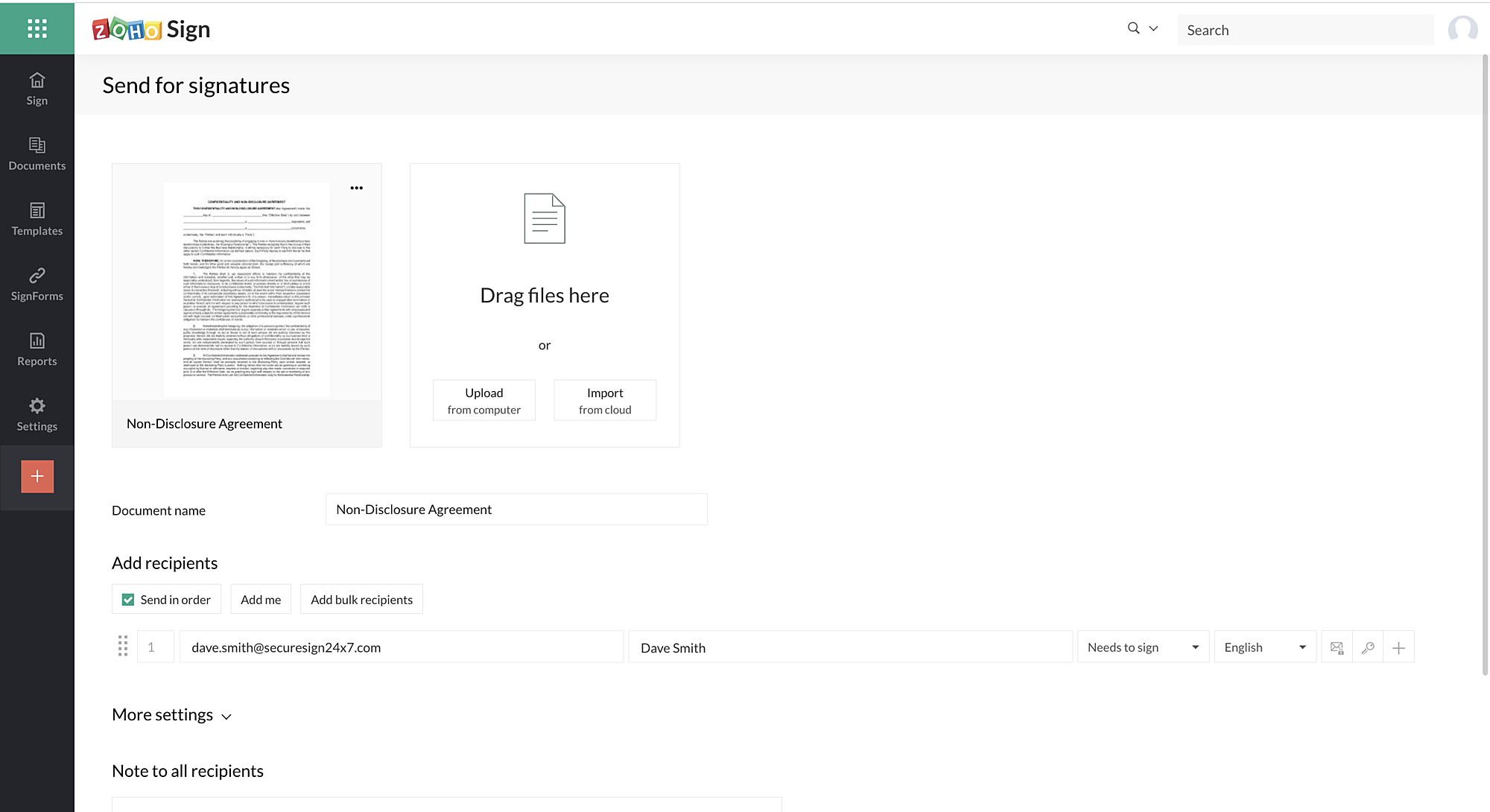Screen dimensions: 1490x812
Task: Click Add bulk recipients button
Action: pos(361,600)
